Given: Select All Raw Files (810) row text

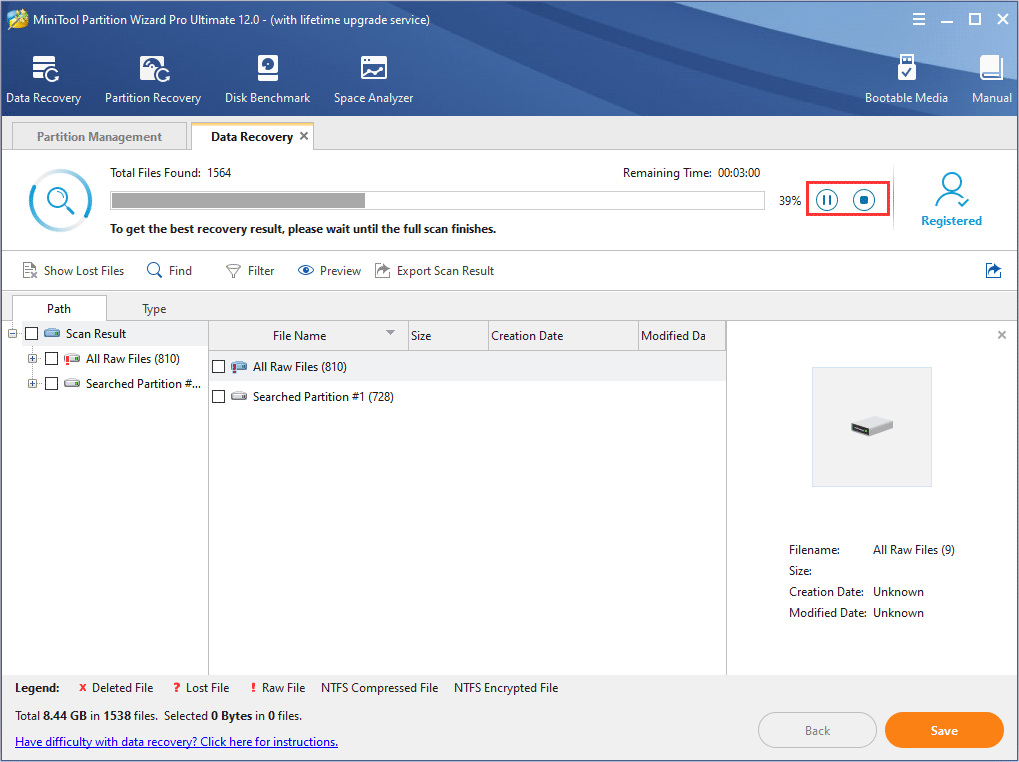Looking at the screenshot, I should (300, 367).
